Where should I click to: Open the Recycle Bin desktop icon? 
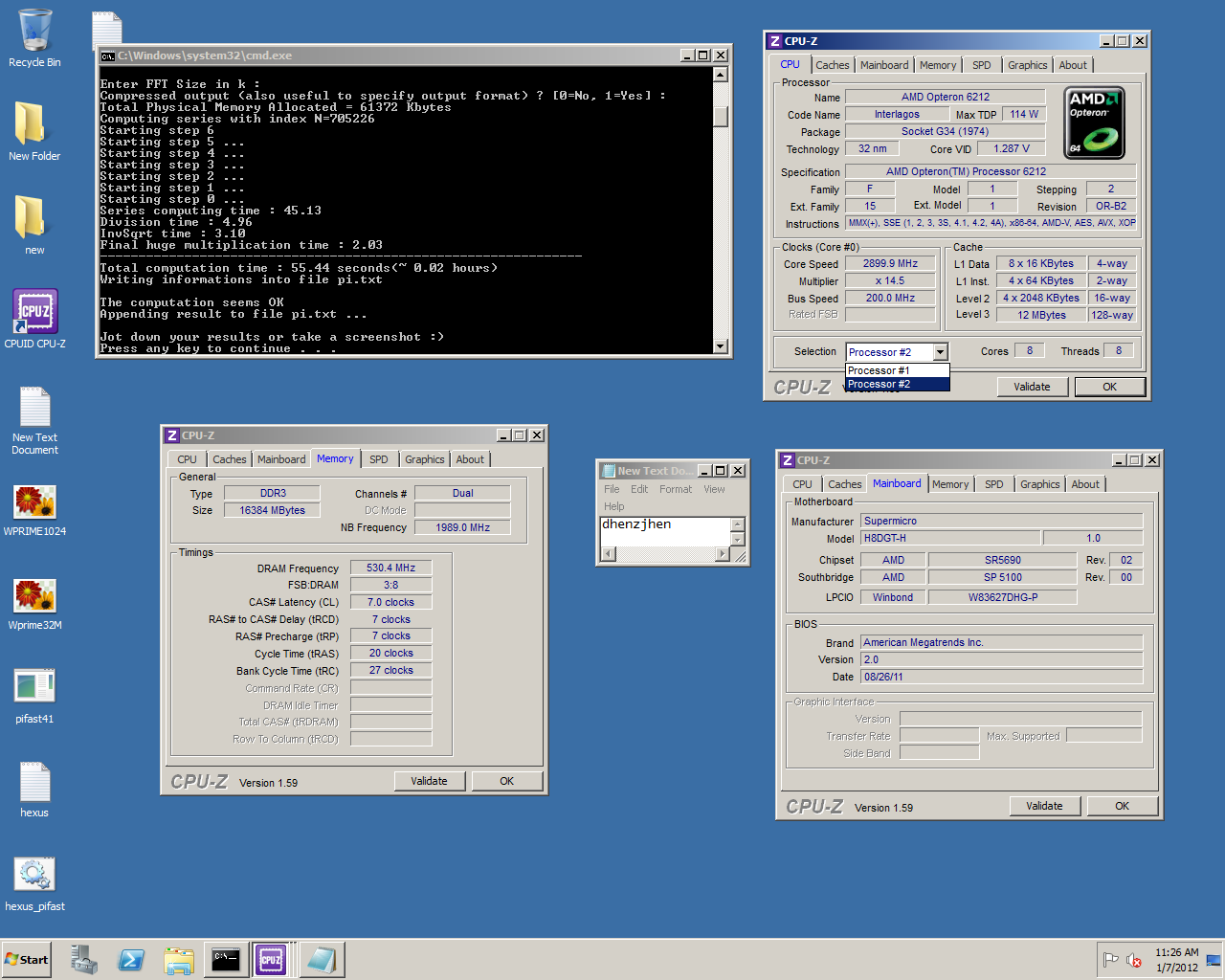click(34, 38)
